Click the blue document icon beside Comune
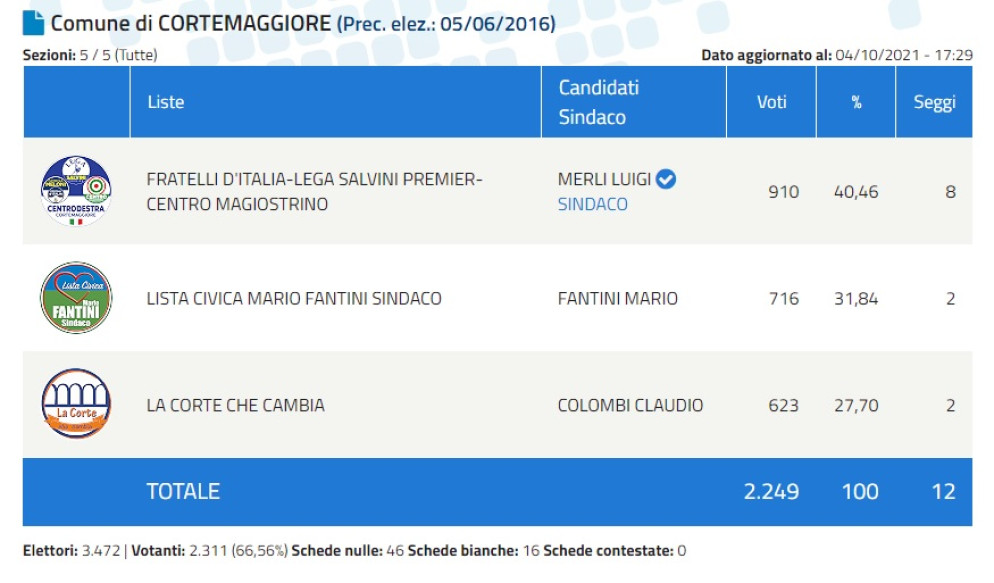 pos(33,22)
